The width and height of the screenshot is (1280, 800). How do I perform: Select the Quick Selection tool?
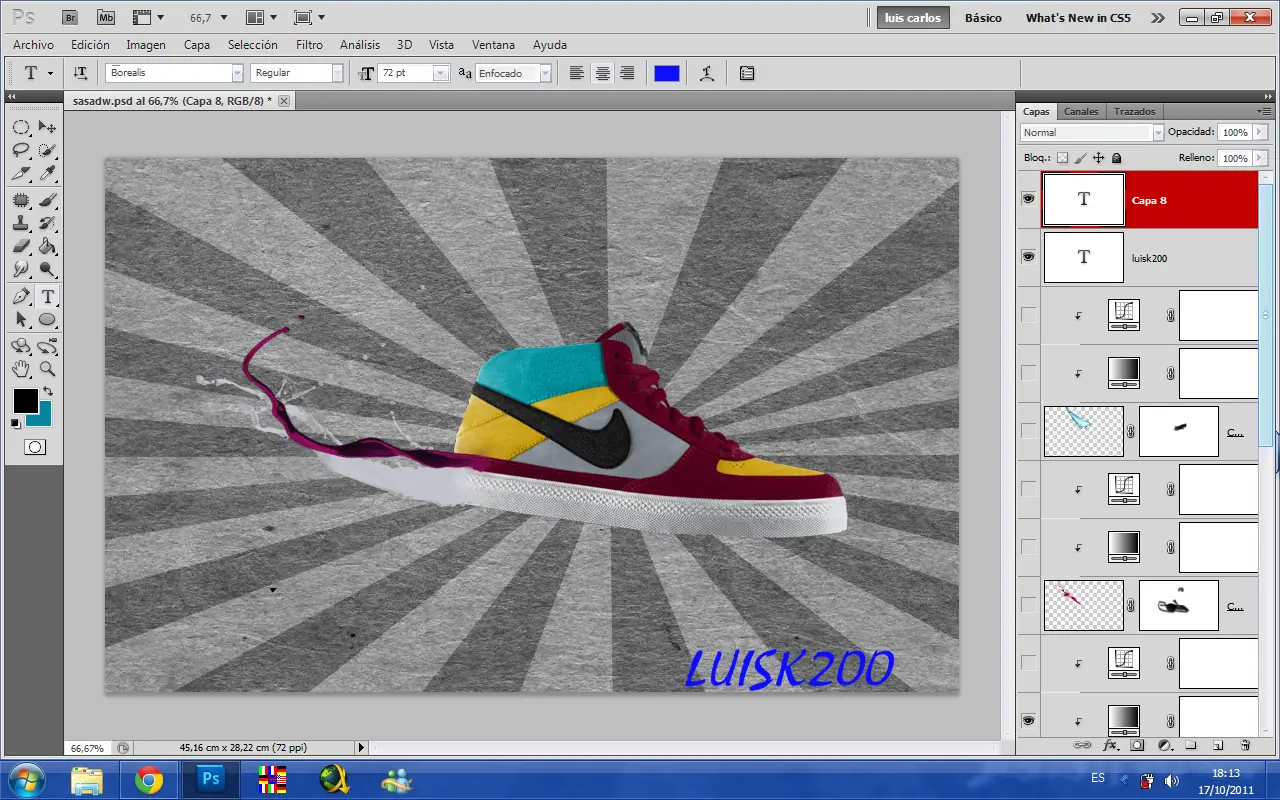click(47, 150)
